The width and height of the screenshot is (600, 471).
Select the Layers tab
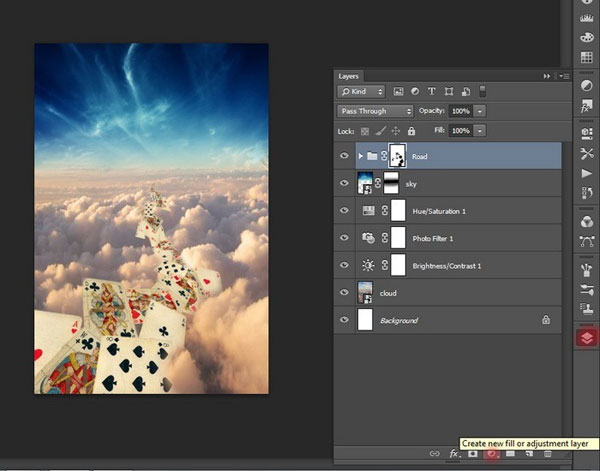348,76
